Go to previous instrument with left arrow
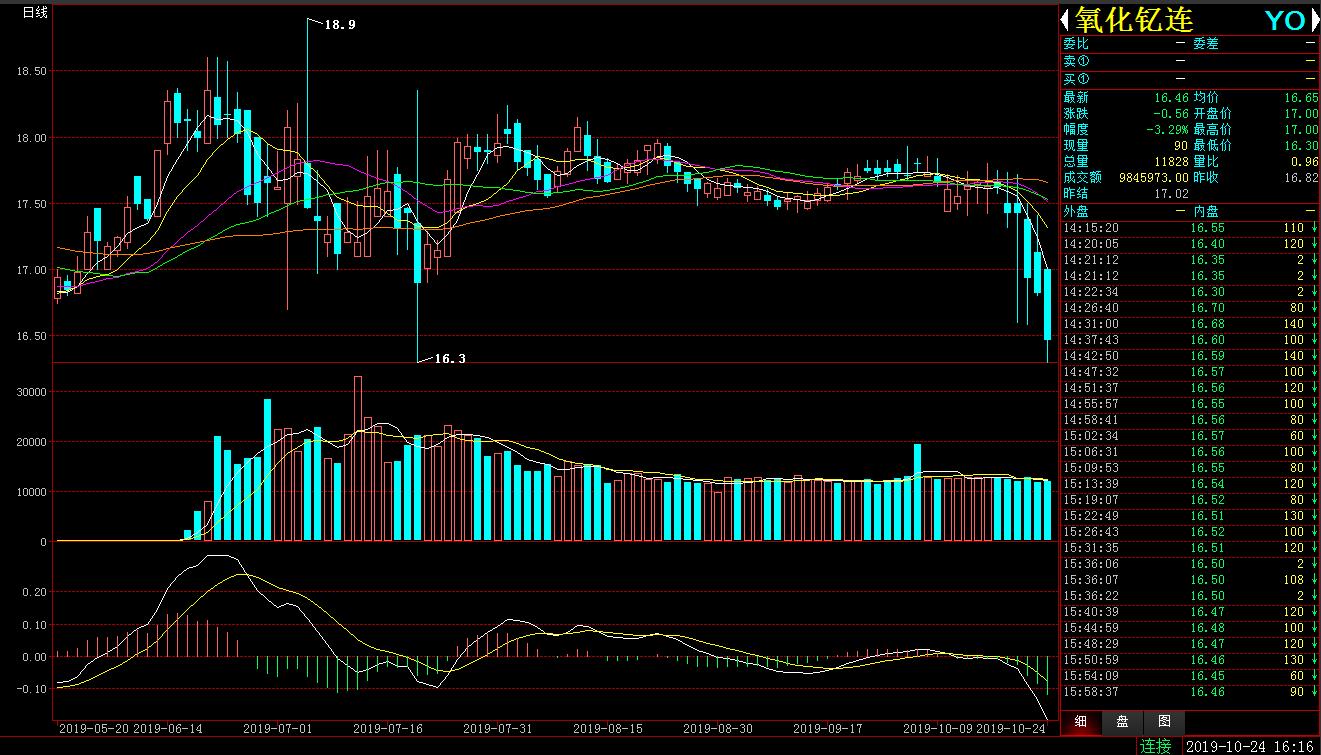 pyautogui.click(x=1066, y=20)
